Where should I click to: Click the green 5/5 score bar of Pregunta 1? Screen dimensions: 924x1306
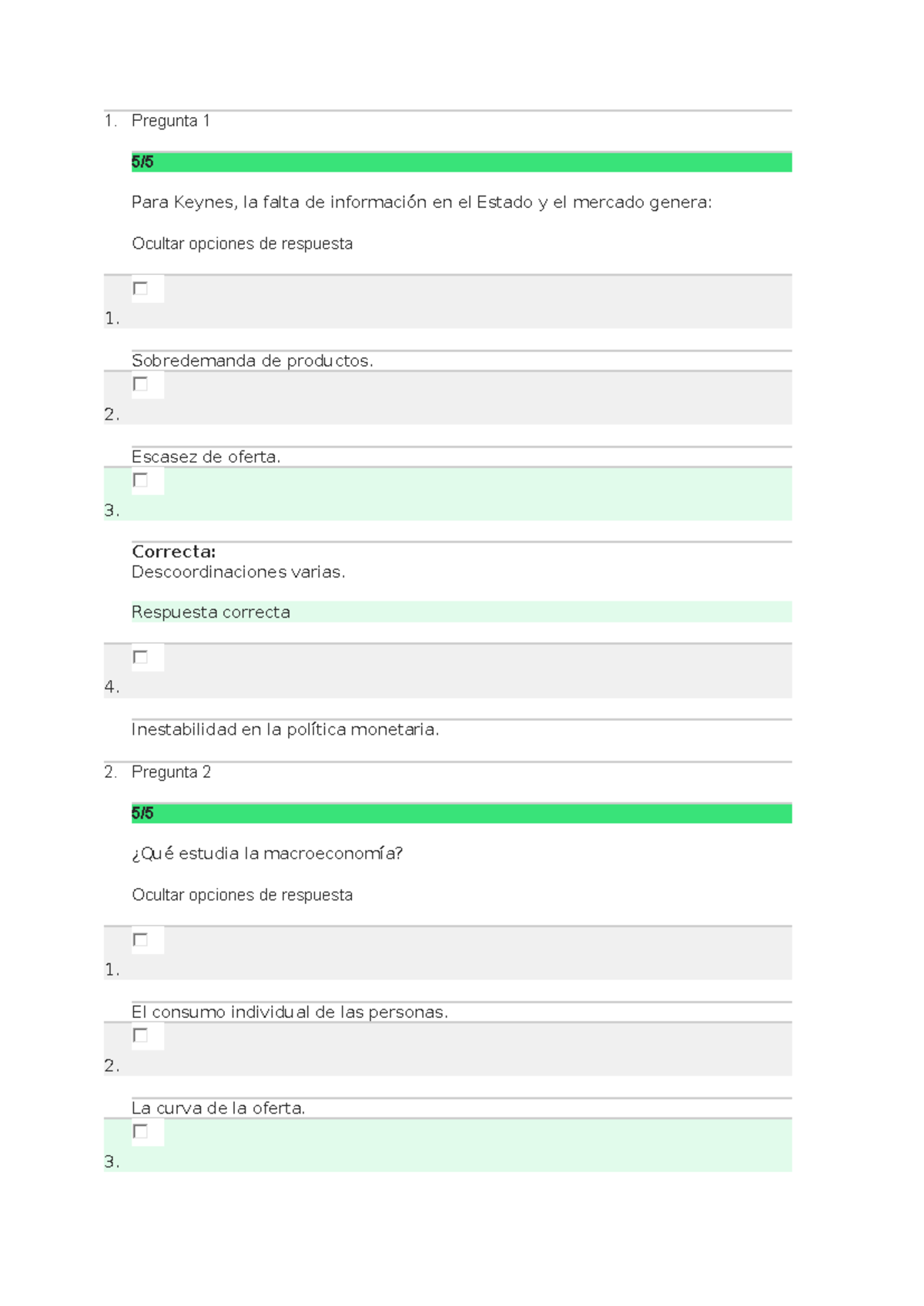461,162
